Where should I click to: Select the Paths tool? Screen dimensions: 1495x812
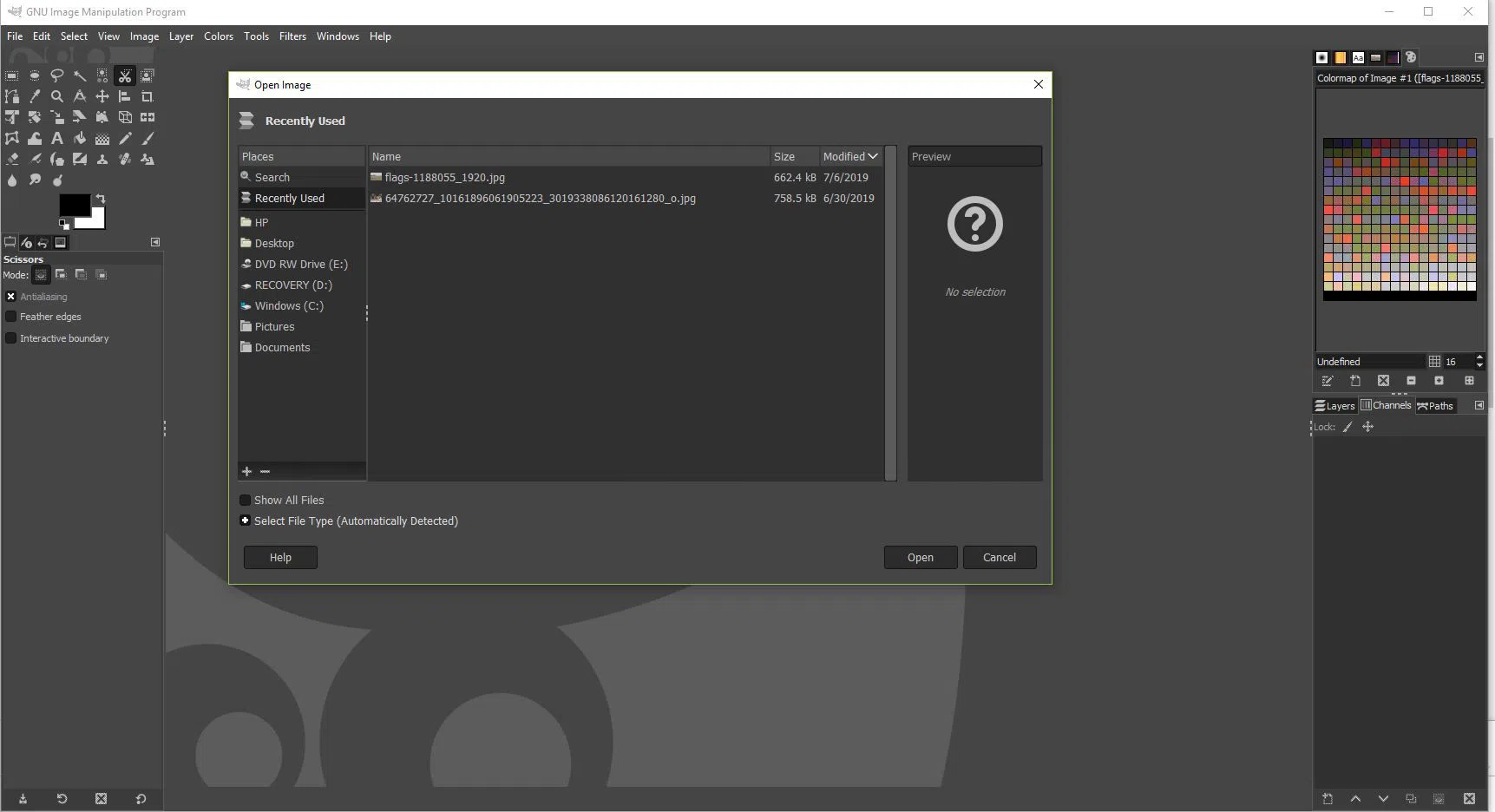pyautogui.click(x=12, y=97)
